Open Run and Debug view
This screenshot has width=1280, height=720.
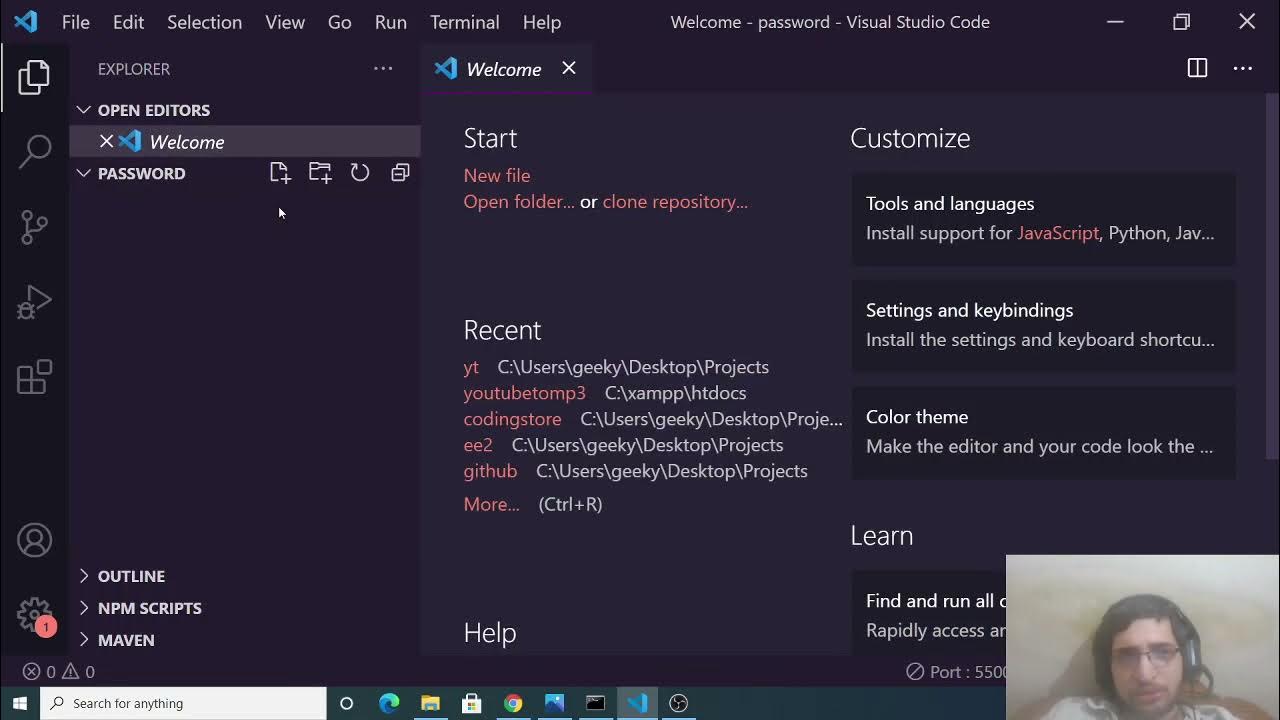[34, 302]
